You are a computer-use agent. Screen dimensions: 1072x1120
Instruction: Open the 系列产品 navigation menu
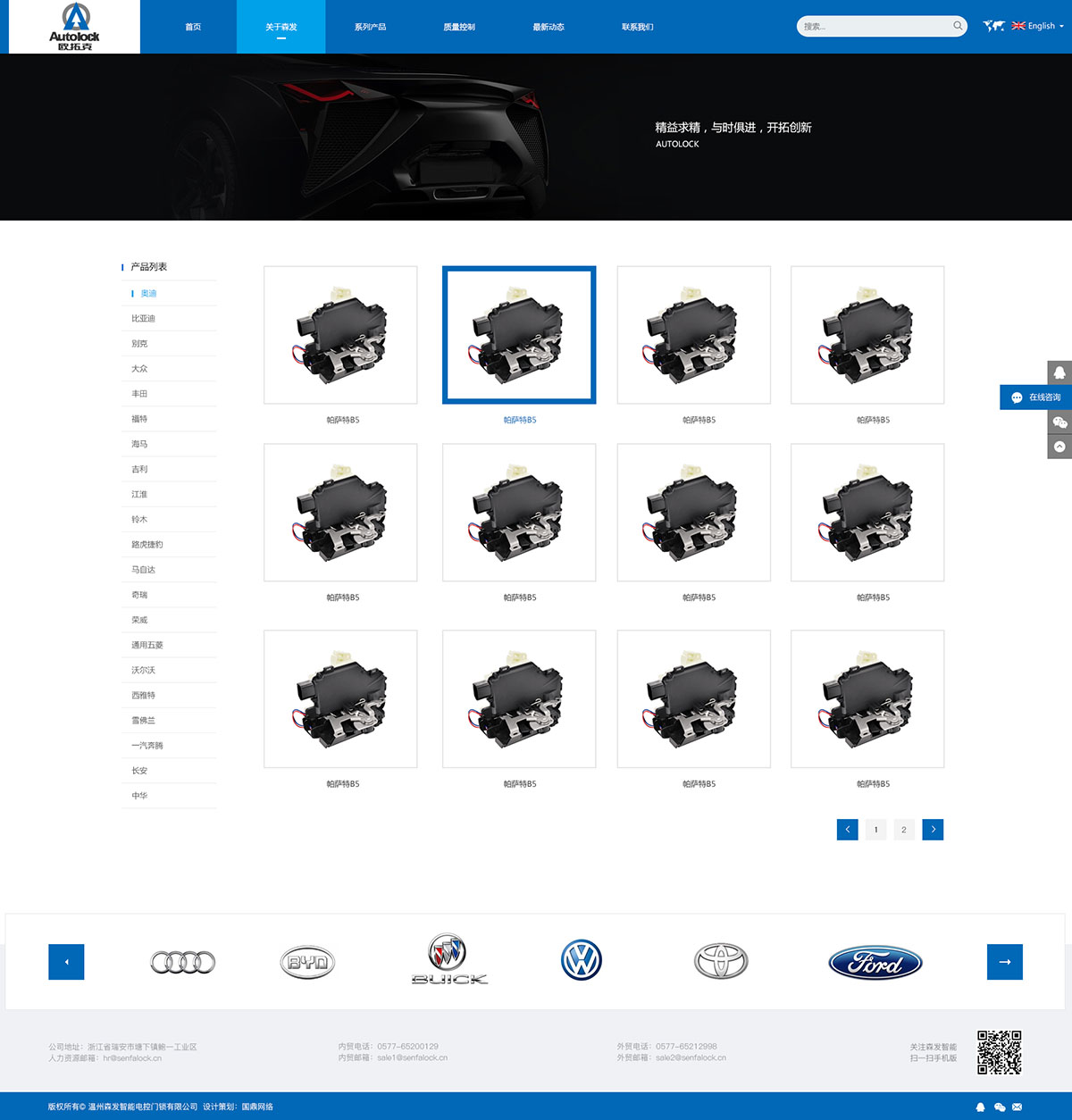click(370, 27)
